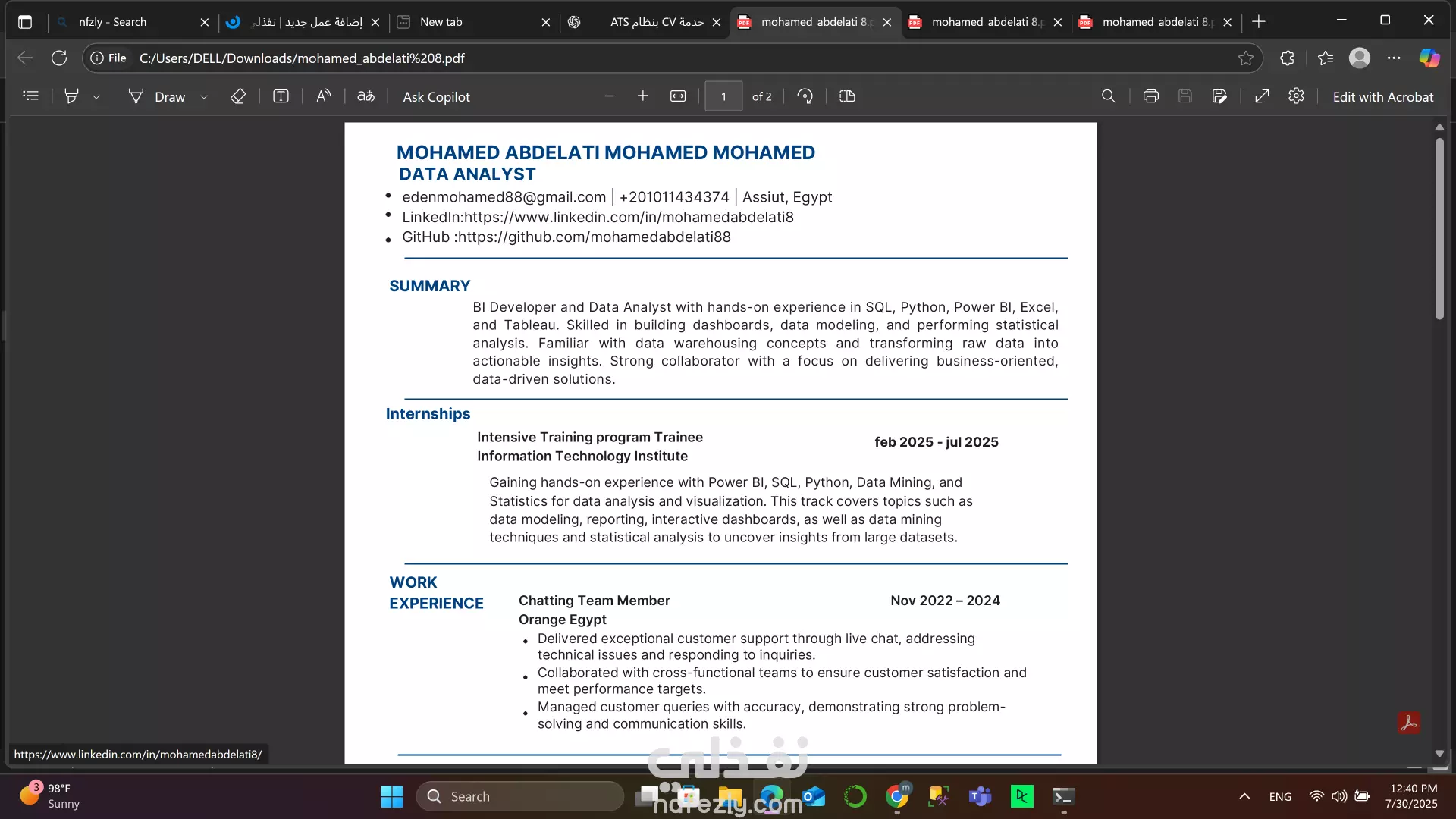Click the Save as icon

pos(1219,96)
